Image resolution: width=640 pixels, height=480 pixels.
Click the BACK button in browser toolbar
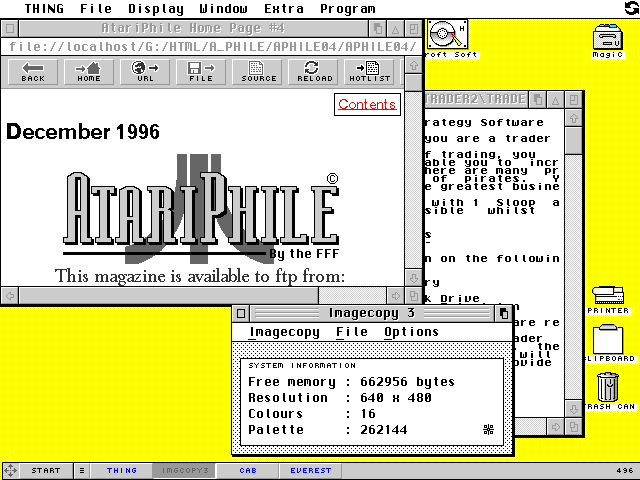[33, 72]
